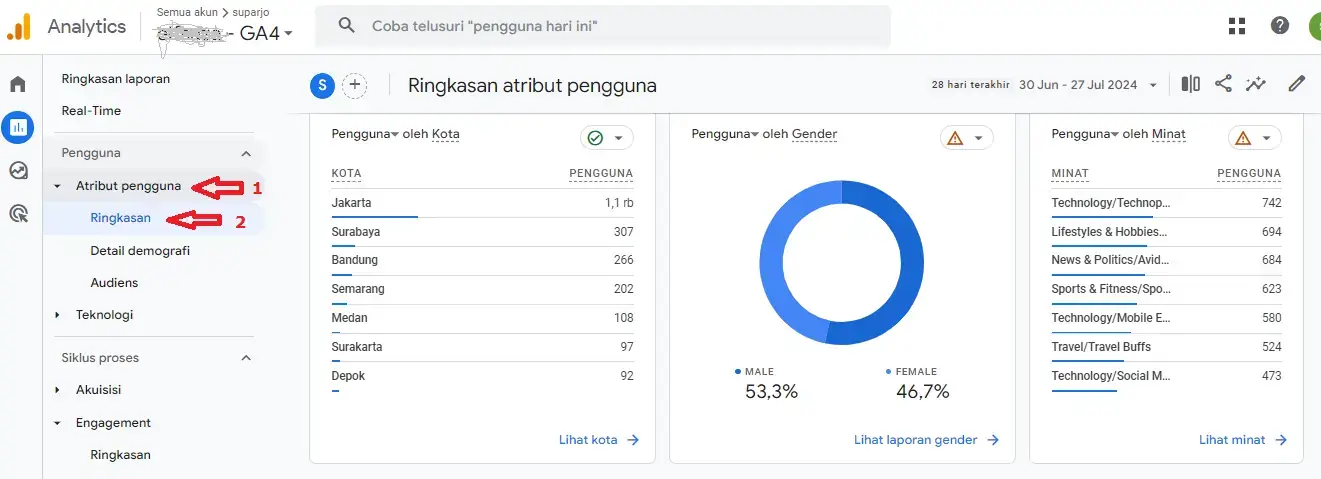Viewport: 1321px width, 479px height.
Task: Open the Advertising icon in left rail
Action: [x=18, y=213]
